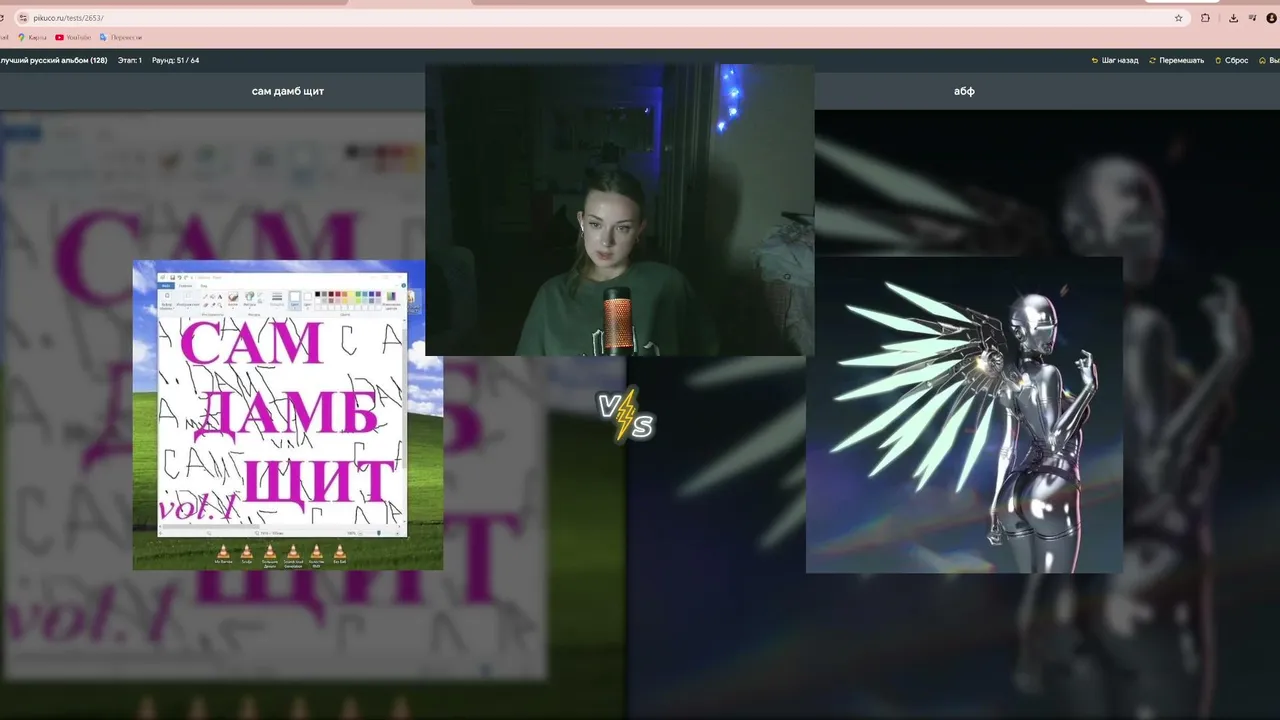This screenshot has width=1280, height=720.
Task: Choose the сам дамб щит album cover
Action: (288, 415)
